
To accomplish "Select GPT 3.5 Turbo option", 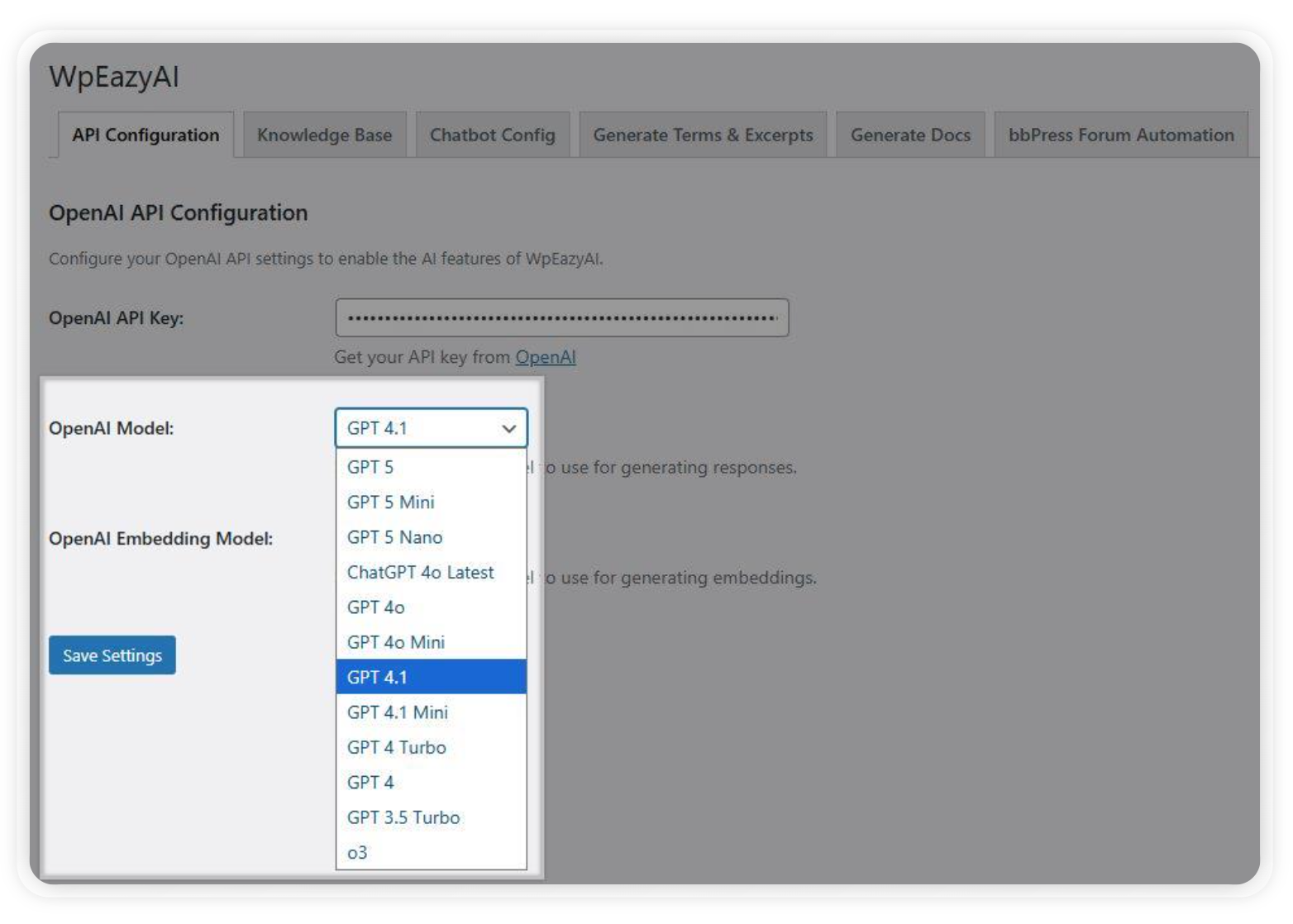I will click(x=403, y=817).
